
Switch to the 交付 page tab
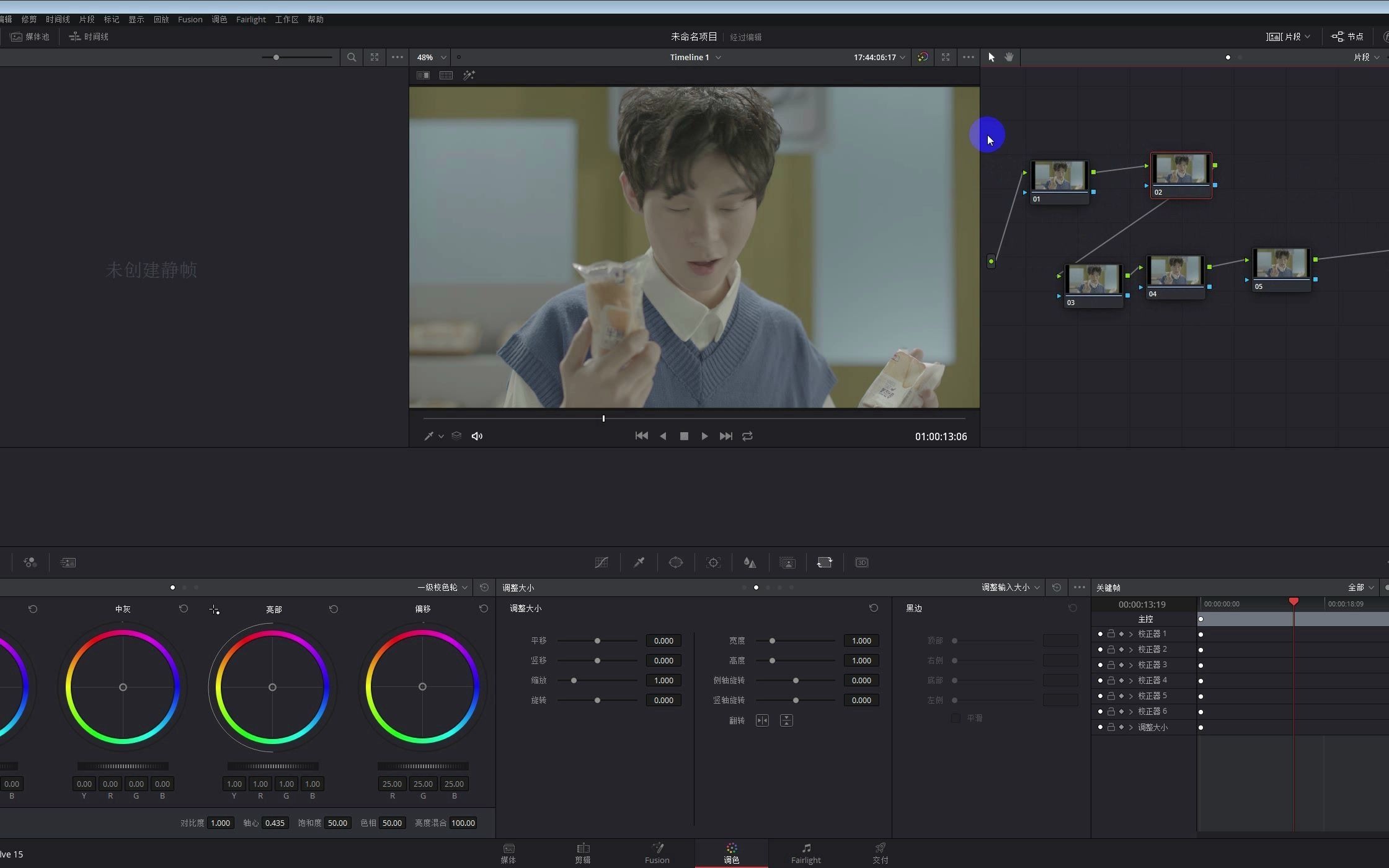pos(881,854)
